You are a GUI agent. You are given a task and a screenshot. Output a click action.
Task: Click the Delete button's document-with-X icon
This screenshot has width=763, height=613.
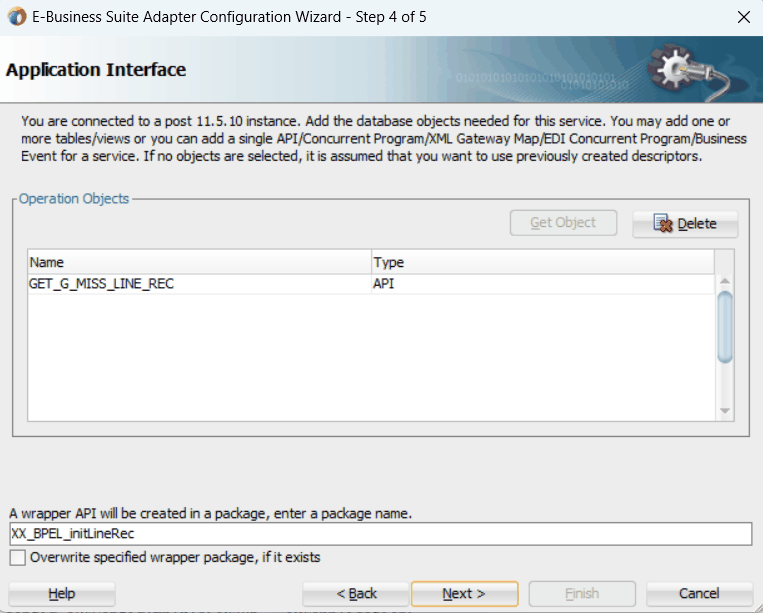click(x=663, y=223)
